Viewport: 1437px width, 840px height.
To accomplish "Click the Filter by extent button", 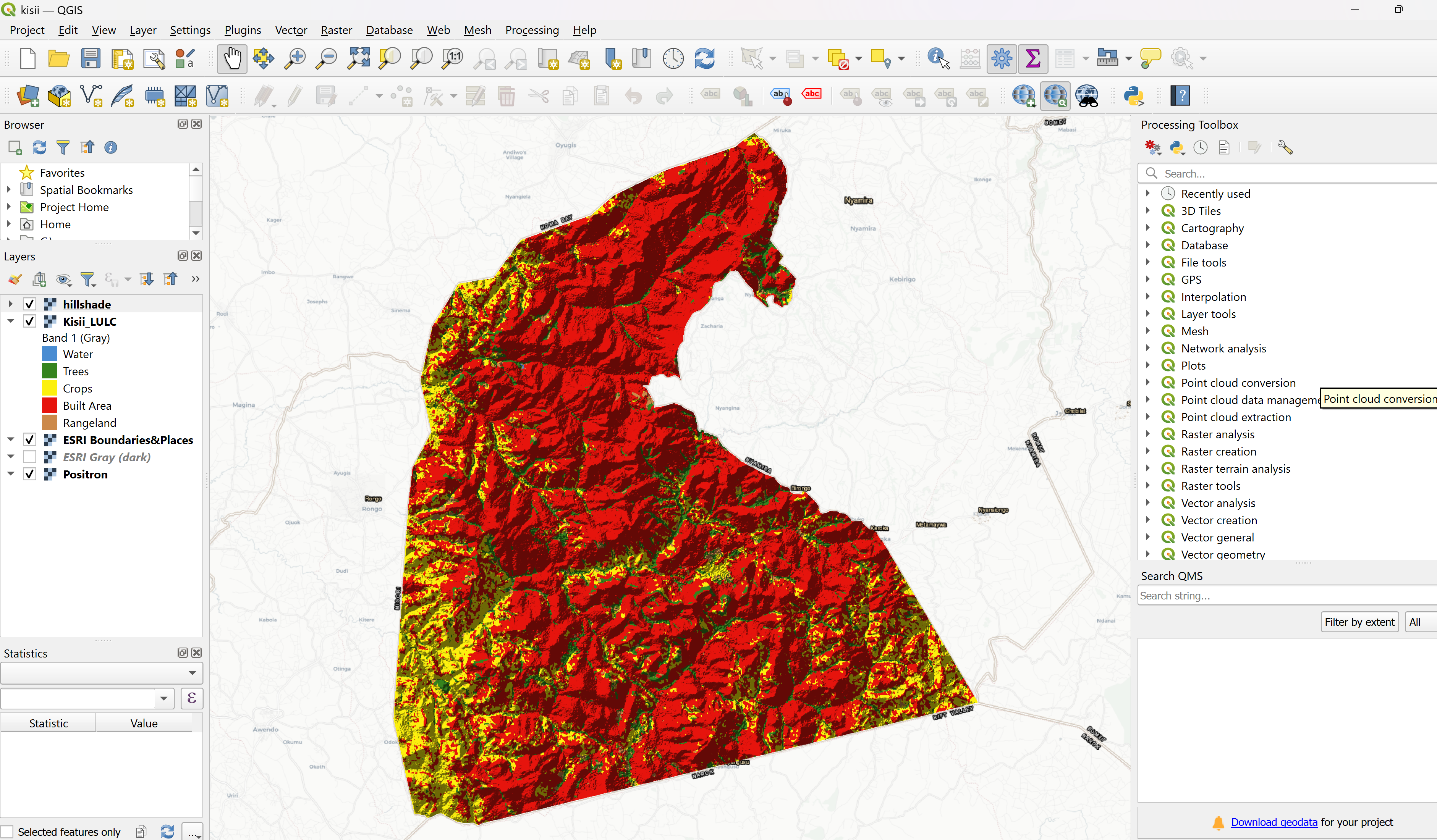I will 1359,622.
